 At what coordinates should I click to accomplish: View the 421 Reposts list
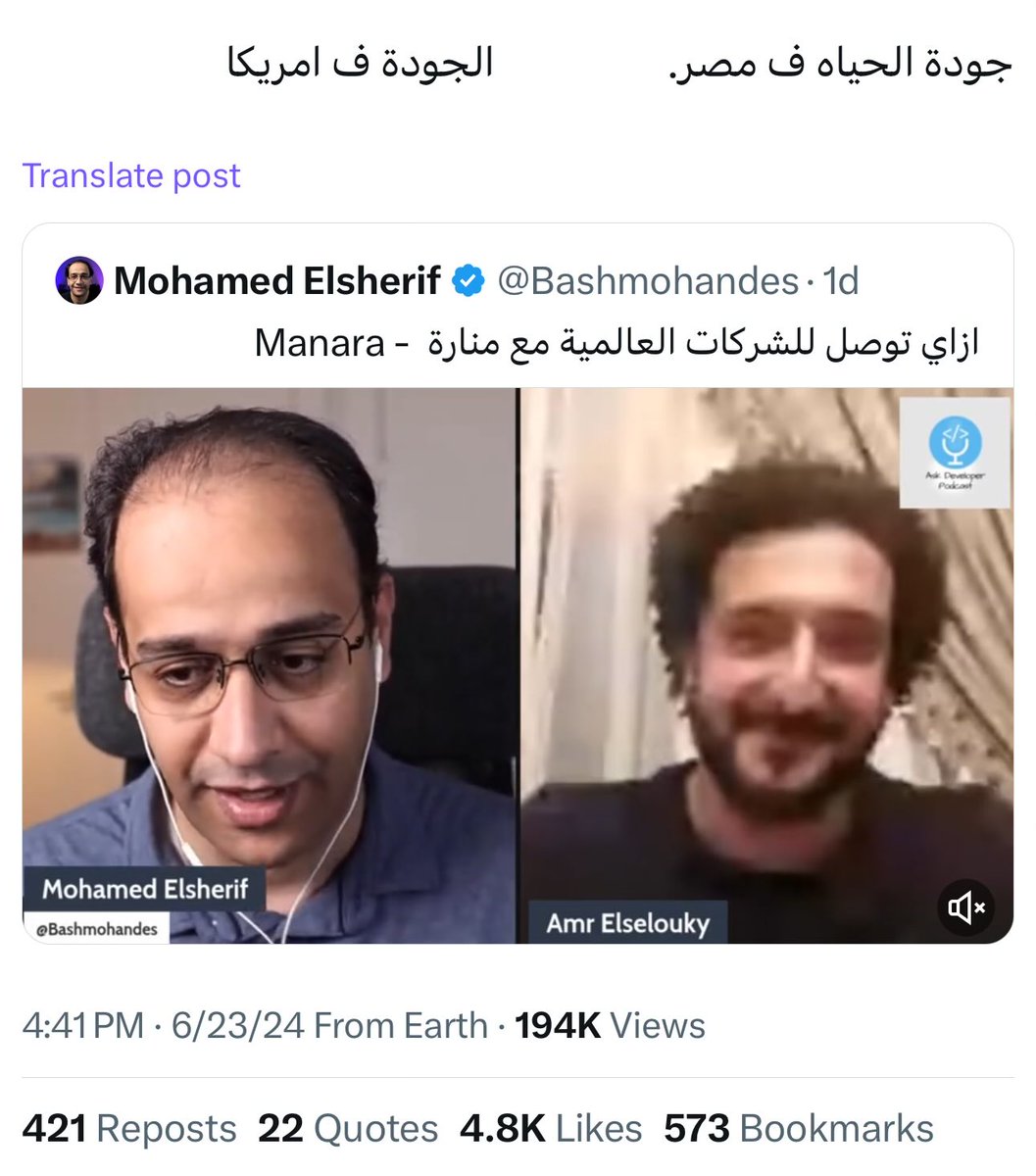click(129, 1129)
